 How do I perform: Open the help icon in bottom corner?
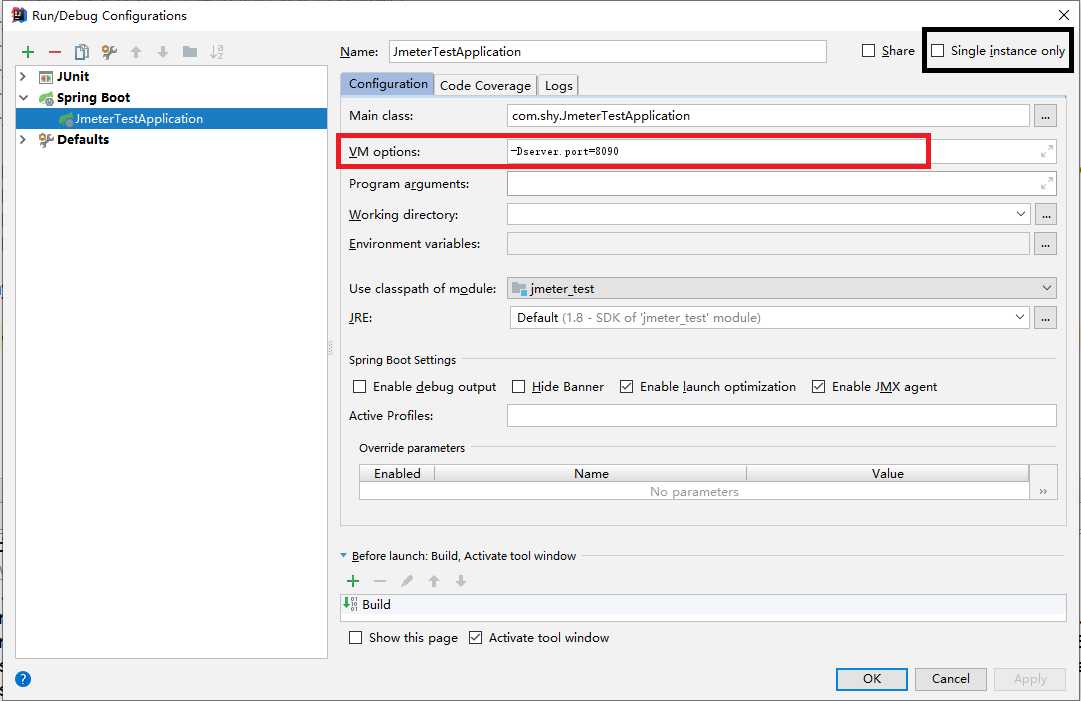[x=22, y=679]
